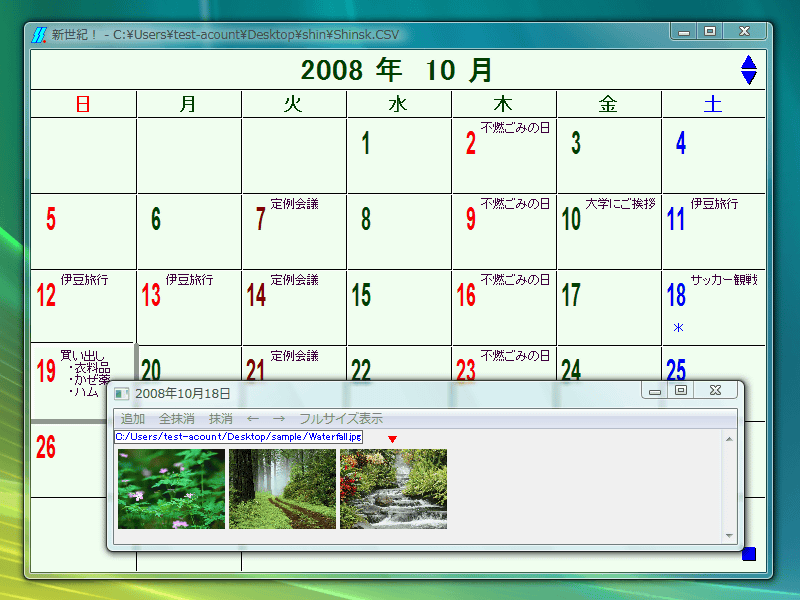
Task: Select October 16 cell
Action: pos(504,308)
